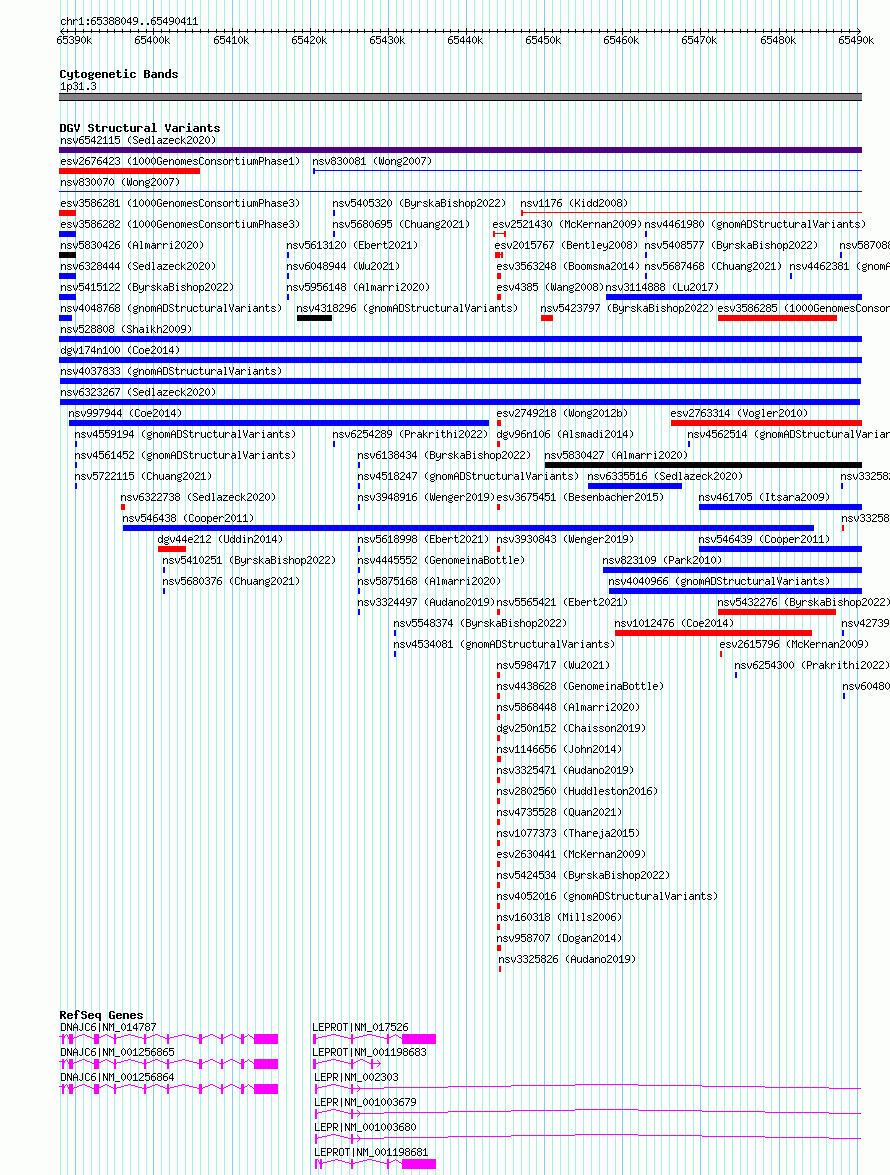
Task: Open esv2015767 (Bentley2008) variant
Action: 566,245
